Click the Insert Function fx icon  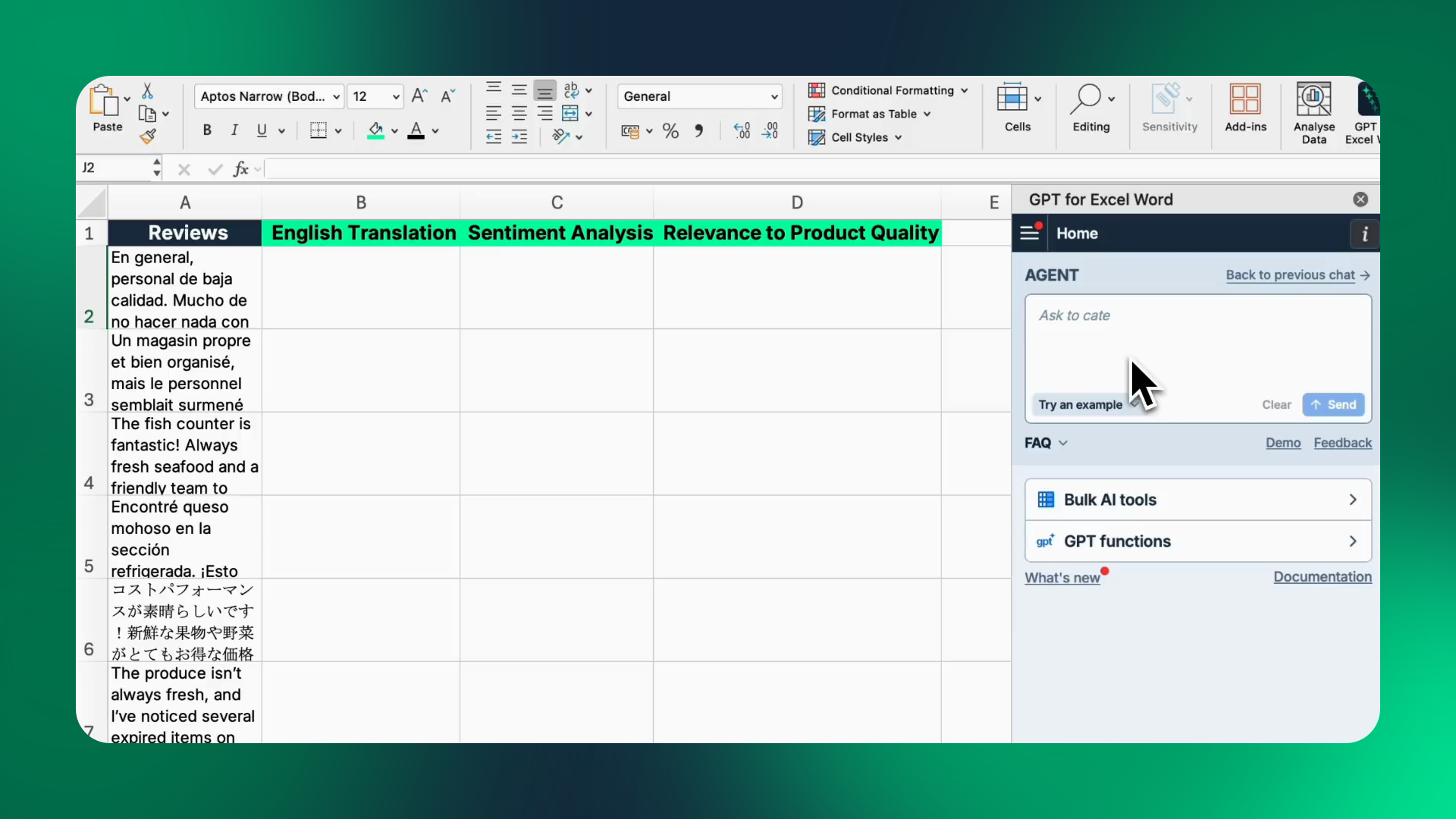click(x=241, y=168)
